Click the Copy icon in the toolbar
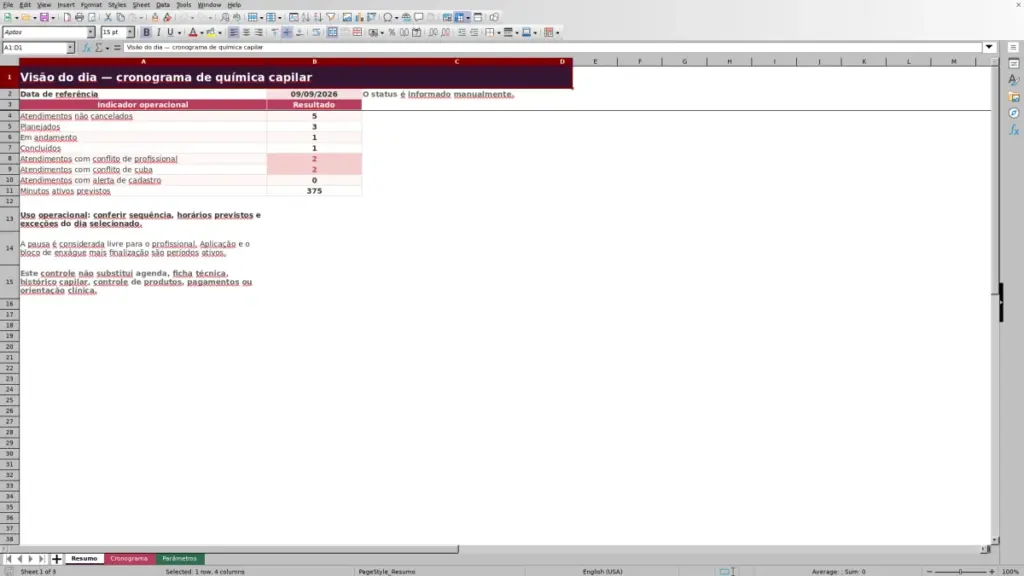This screenshot has height=576, width=1024. pos(120,18)
